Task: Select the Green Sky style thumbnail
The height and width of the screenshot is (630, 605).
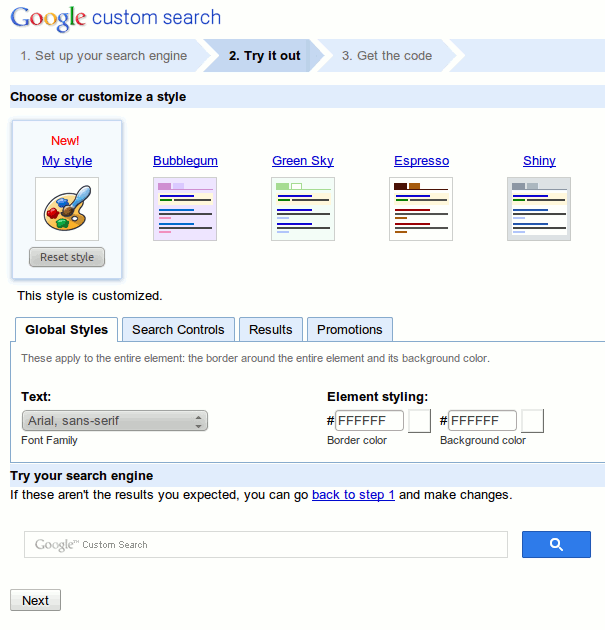Action: click(303, 209)
